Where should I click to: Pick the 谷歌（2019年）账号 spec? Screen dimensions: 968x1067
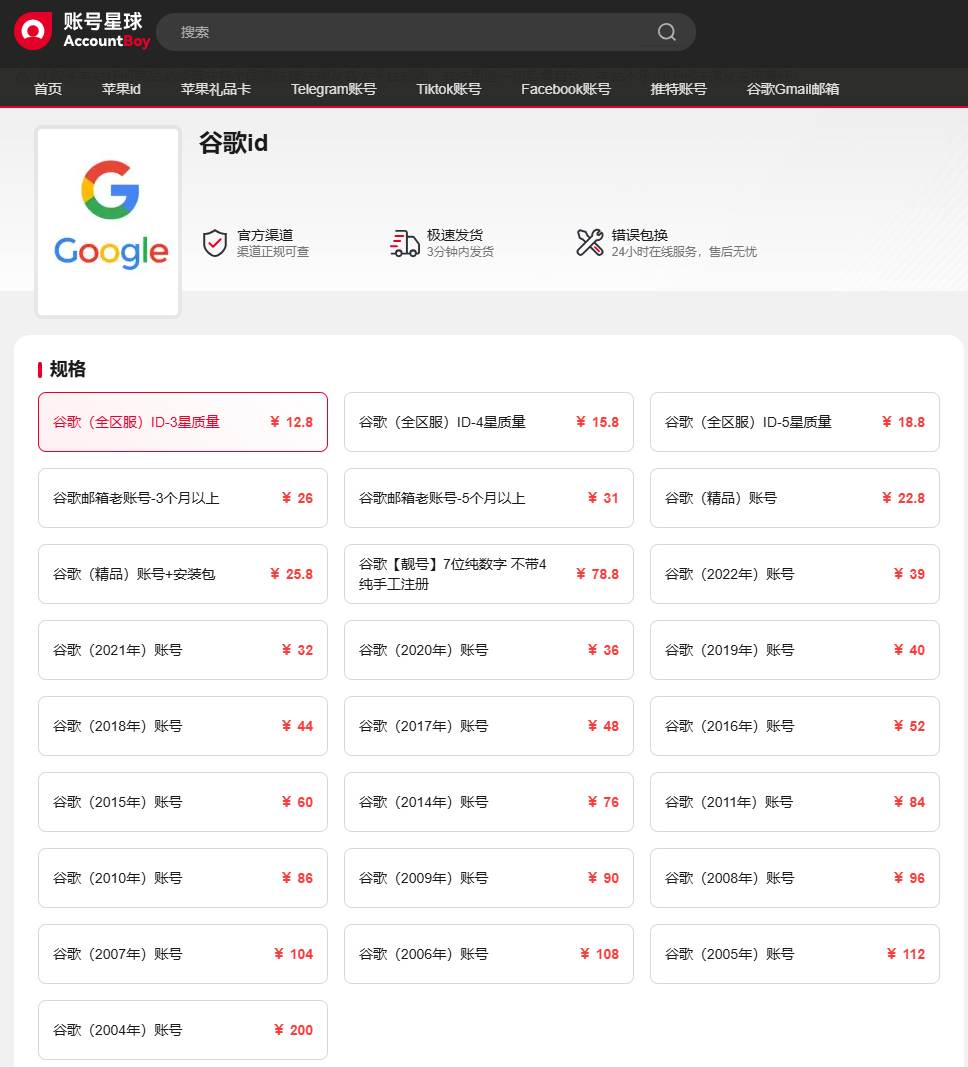coord(795,650)
